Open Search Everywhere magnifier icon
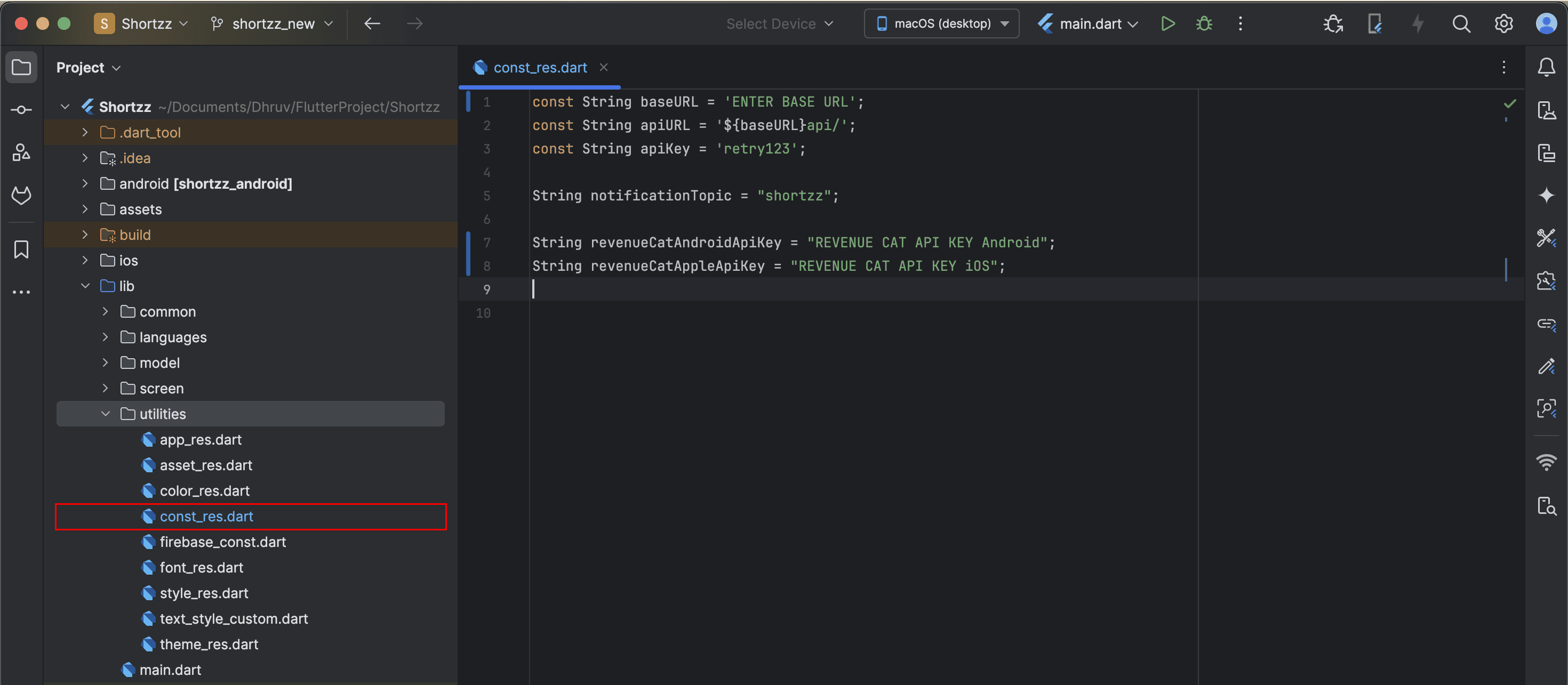 pyautogui.click(x=1461, y=24)
